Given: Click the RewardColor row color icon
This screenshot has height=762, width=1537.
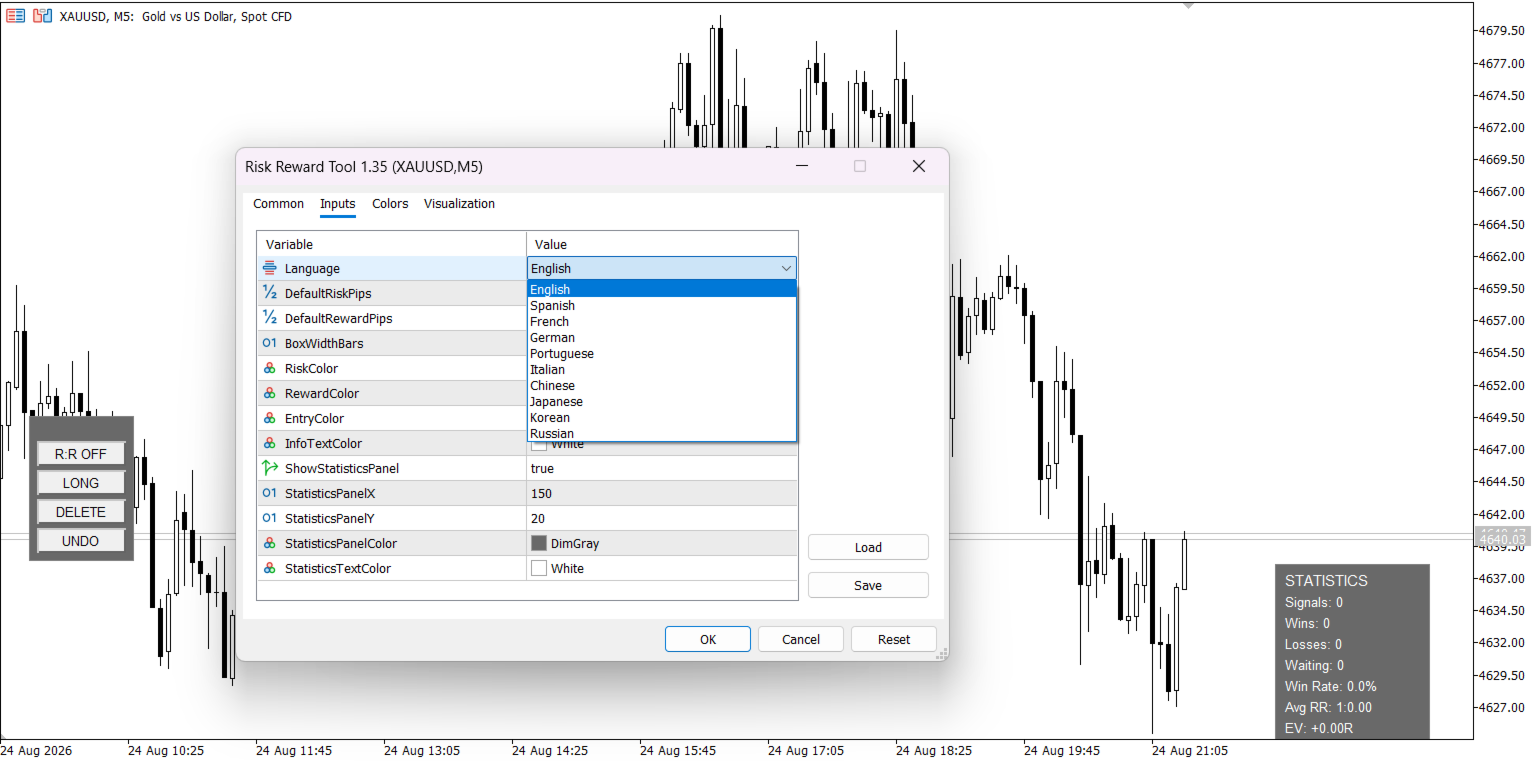Looking at the screenshot, I should (x=270, y=393).
